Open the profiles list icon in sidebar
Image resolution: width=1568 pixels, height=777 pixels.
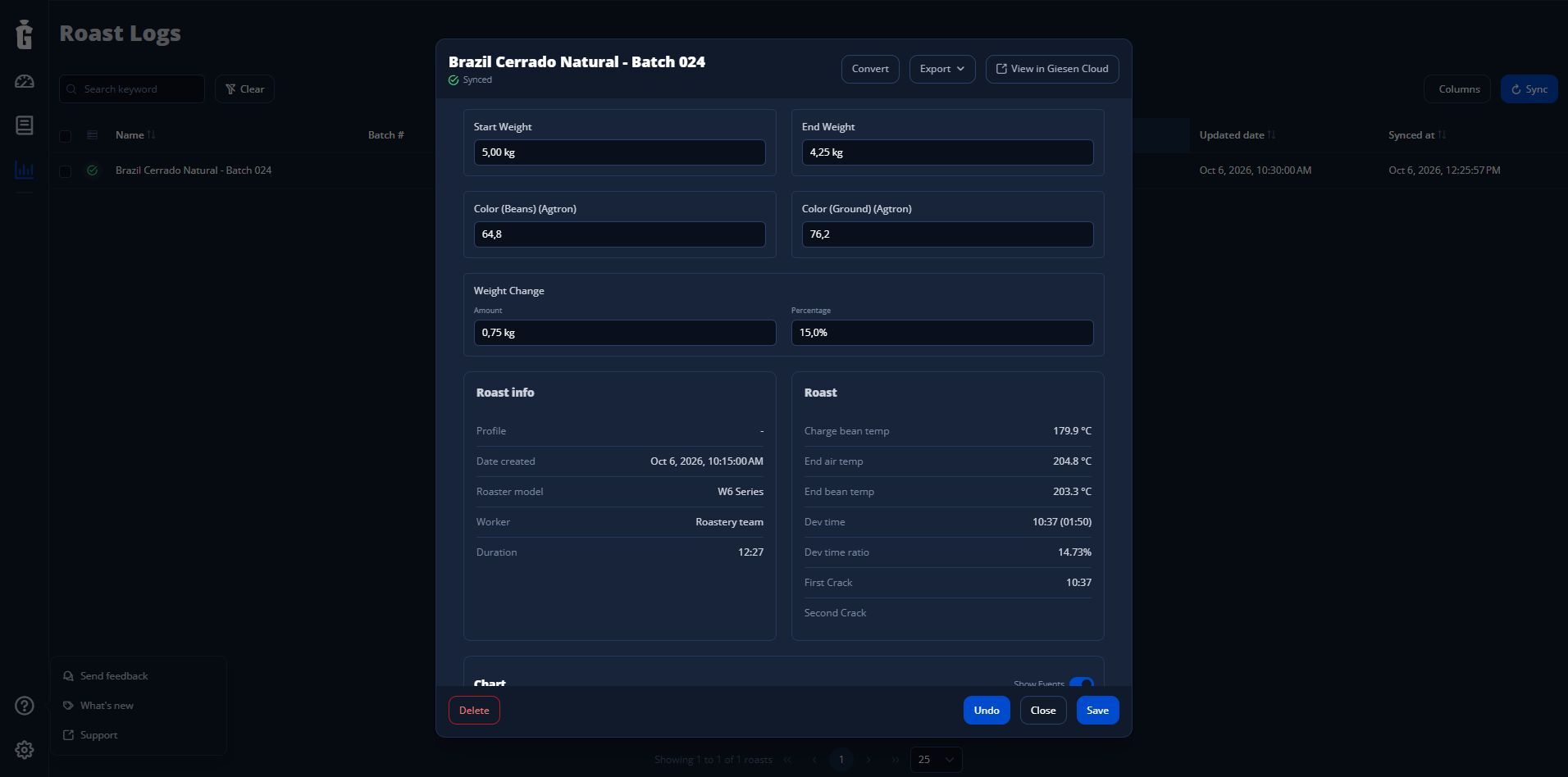(25, 125)
